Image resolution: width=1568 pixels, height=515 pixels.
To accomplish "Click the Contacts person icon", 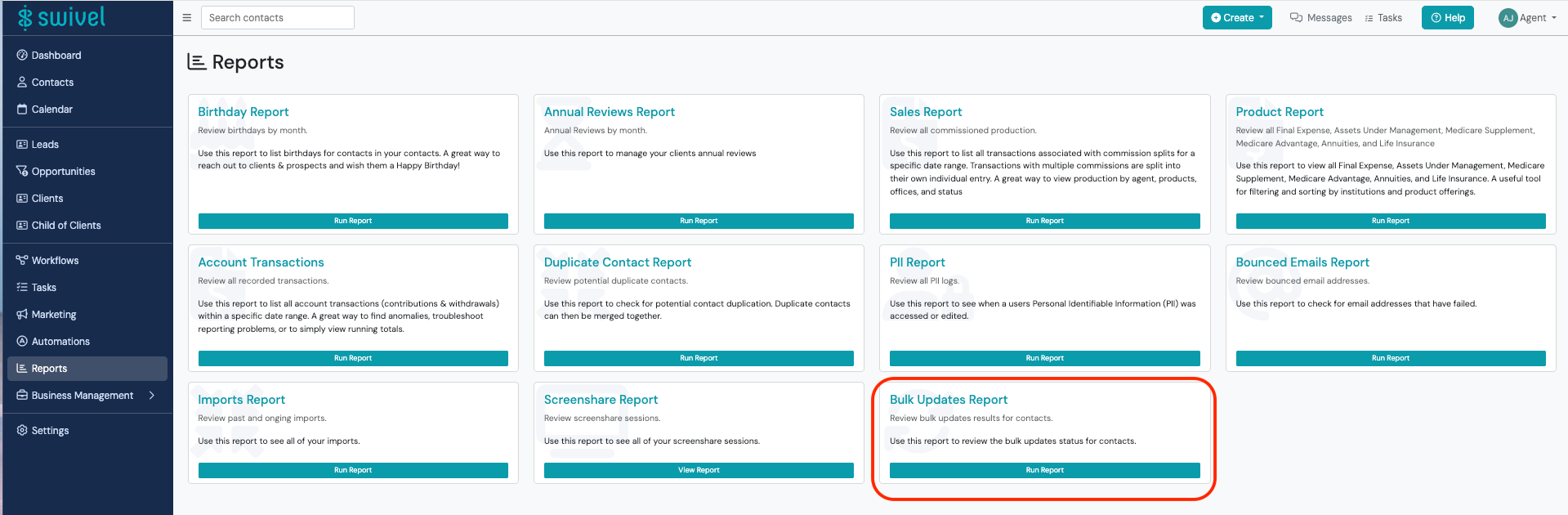I will (22, 83).
